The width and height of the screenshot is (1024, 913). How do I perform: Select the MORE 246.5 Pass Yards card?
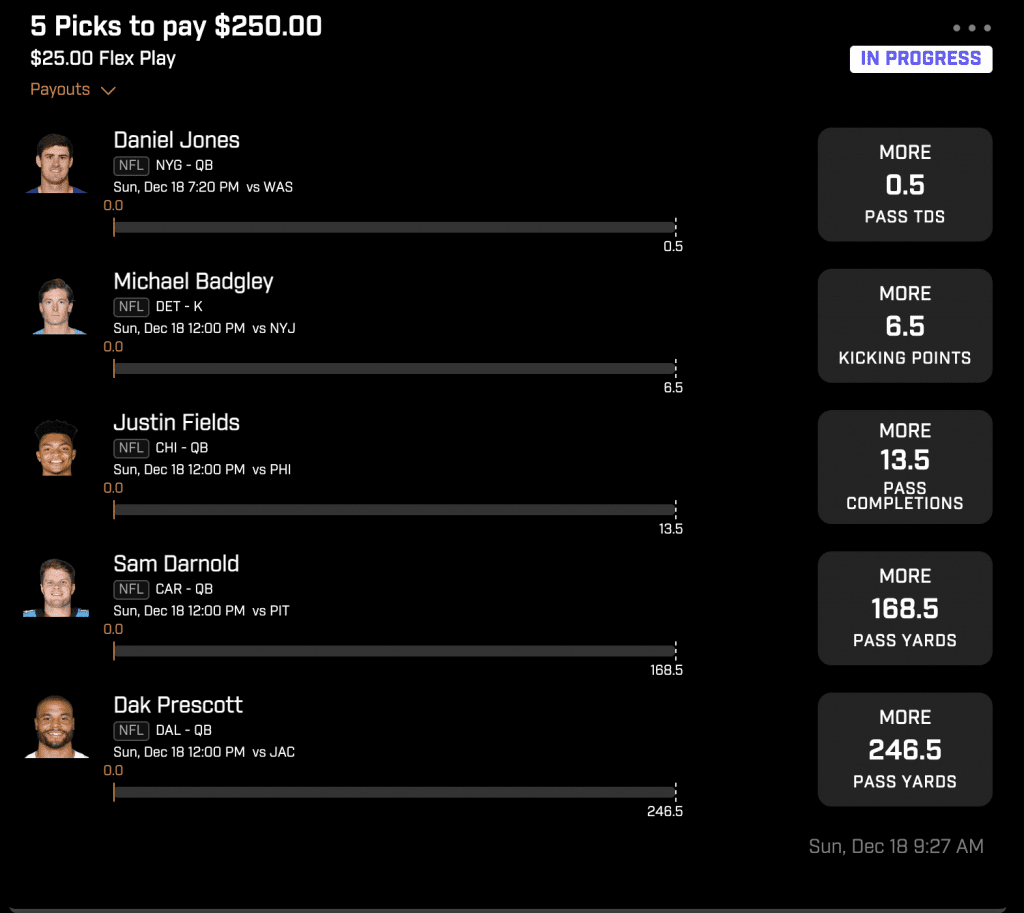[904, 748]
